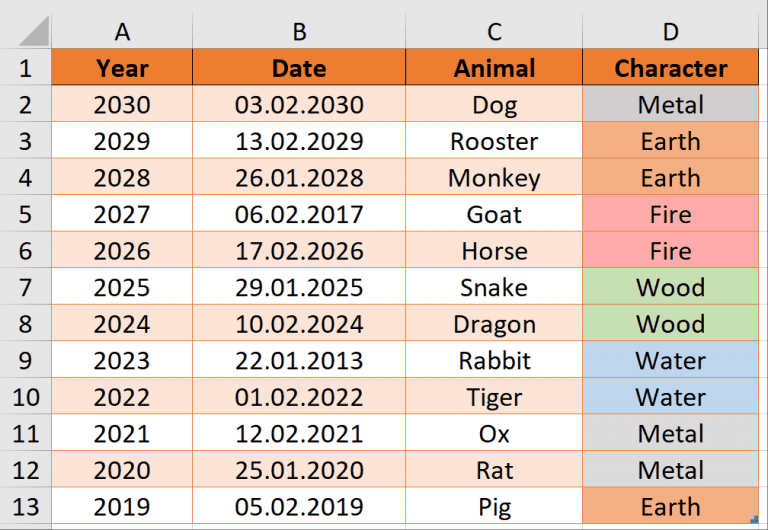Select the date cell 25.01.2020
Image resolution: width=768 pixels, height=530 pixels.
(299, 470)
